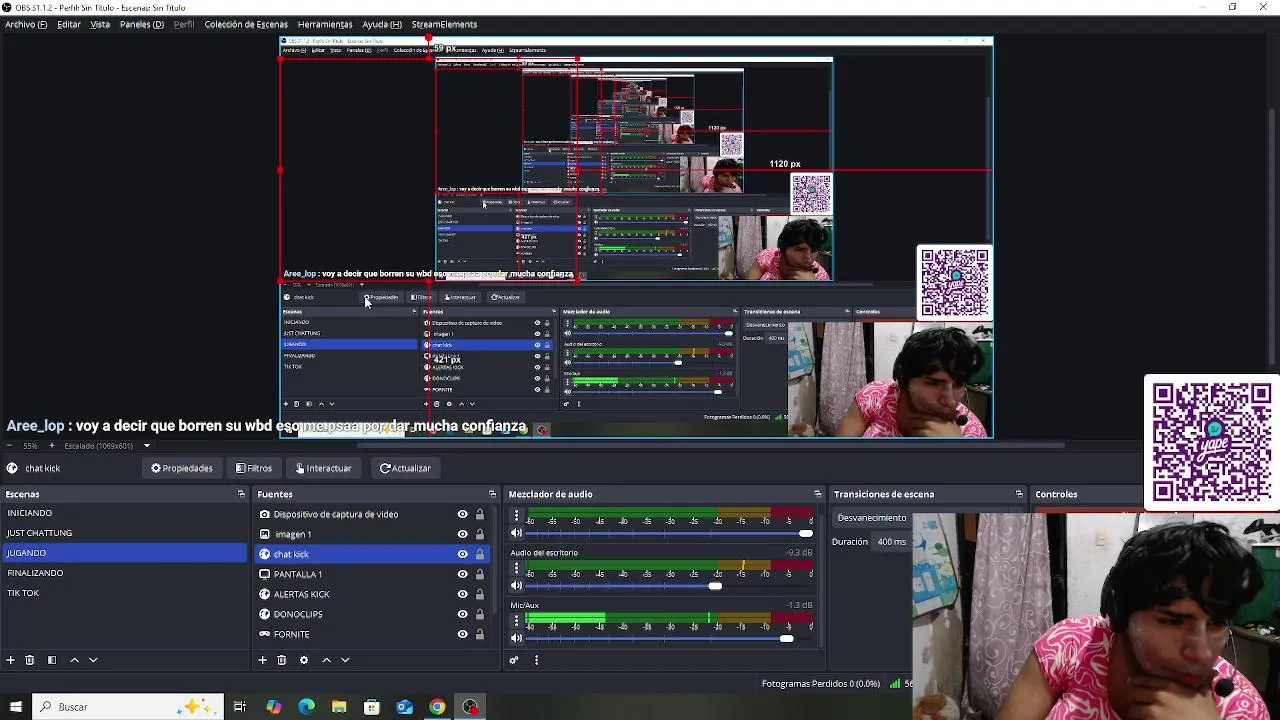Open Desvanecimiento transition dropdown
The image size is (1280, 720).
pos(870,518)
